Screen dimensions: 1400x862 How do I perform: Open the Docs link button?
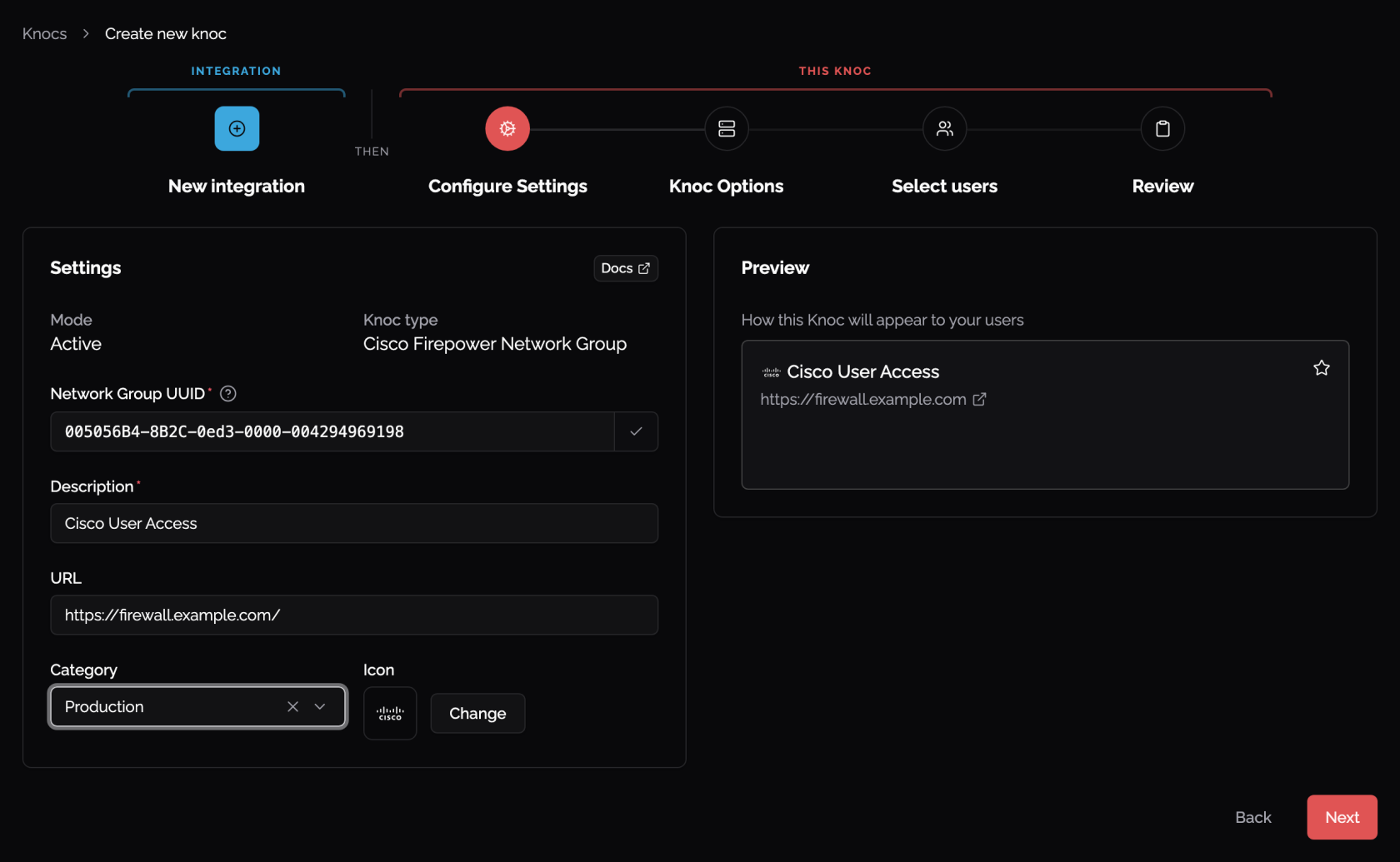click(x=626, y=268)
